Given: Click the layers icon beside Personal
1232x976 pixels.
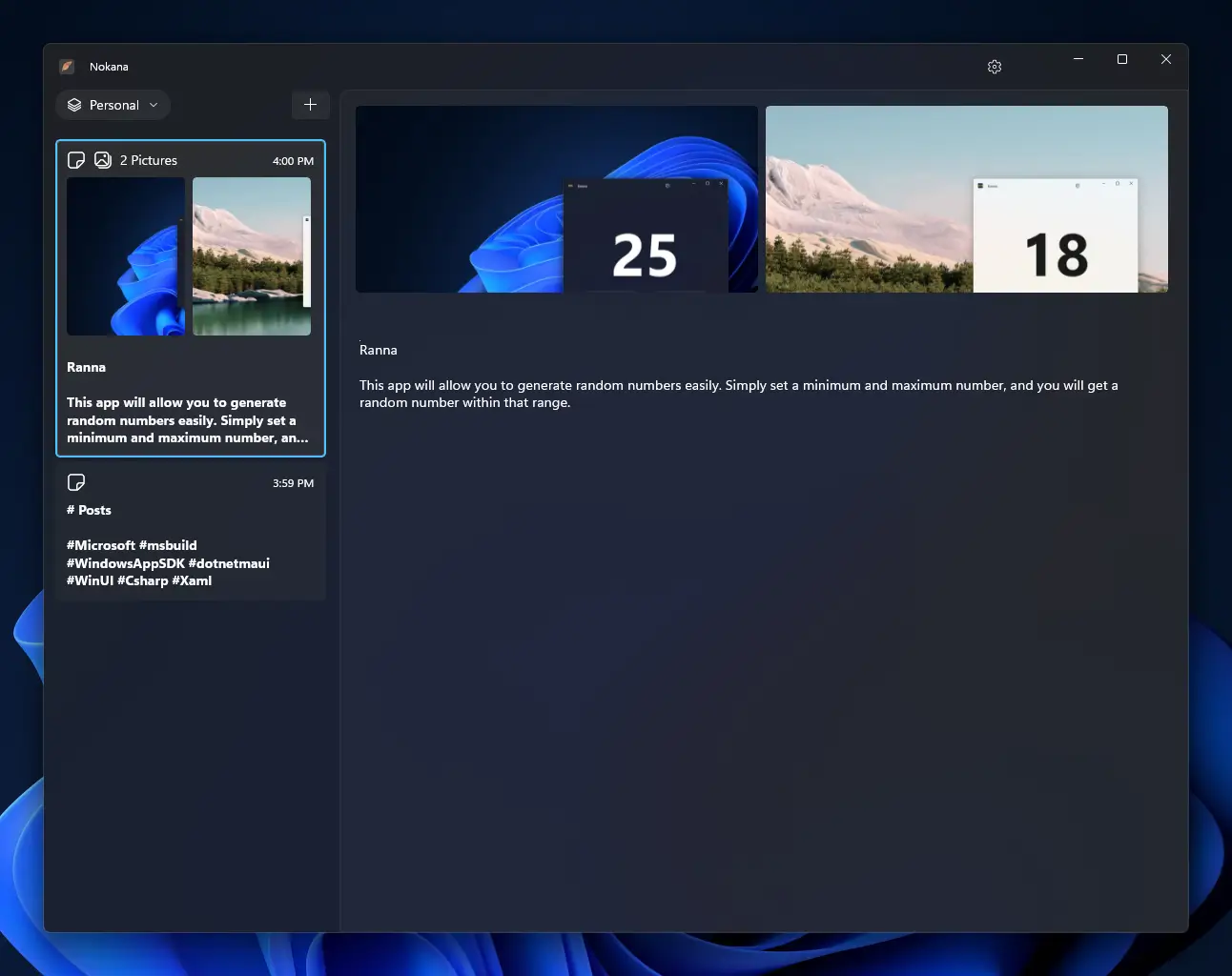Looking at the screenshot, I should coord(74,105).
